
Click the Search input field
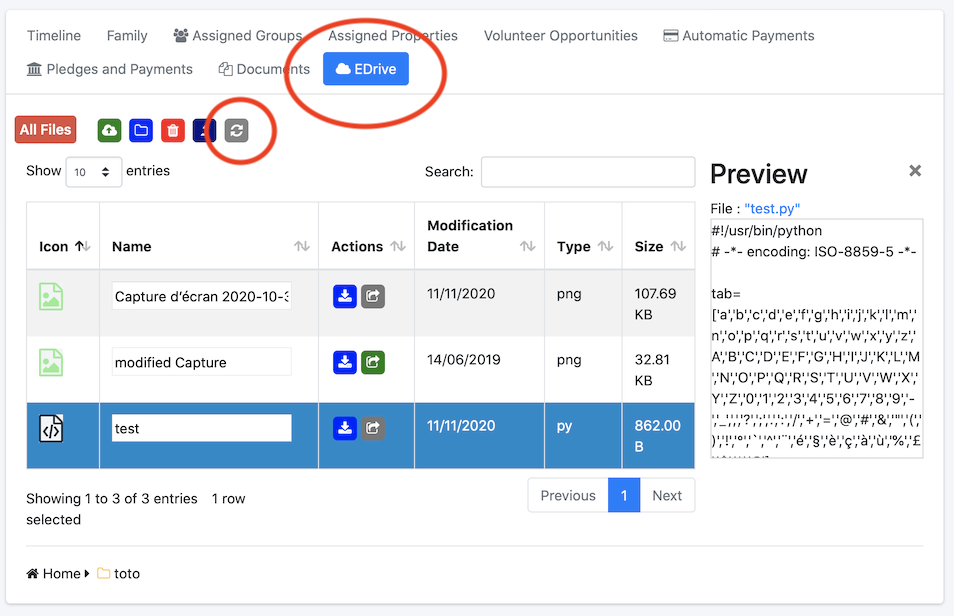coord(588,172)
